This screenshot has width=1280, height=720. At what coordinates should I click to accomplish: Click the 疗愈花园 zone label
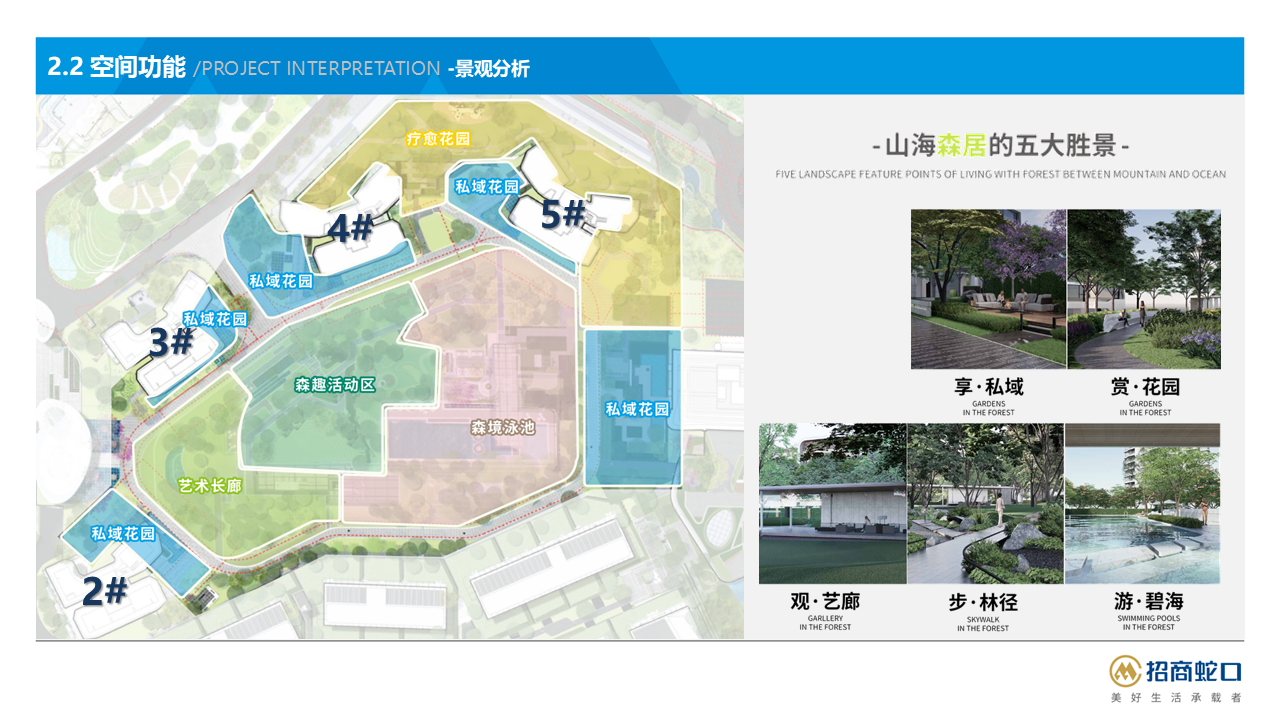pyautogui.click(x=438, y=139)
